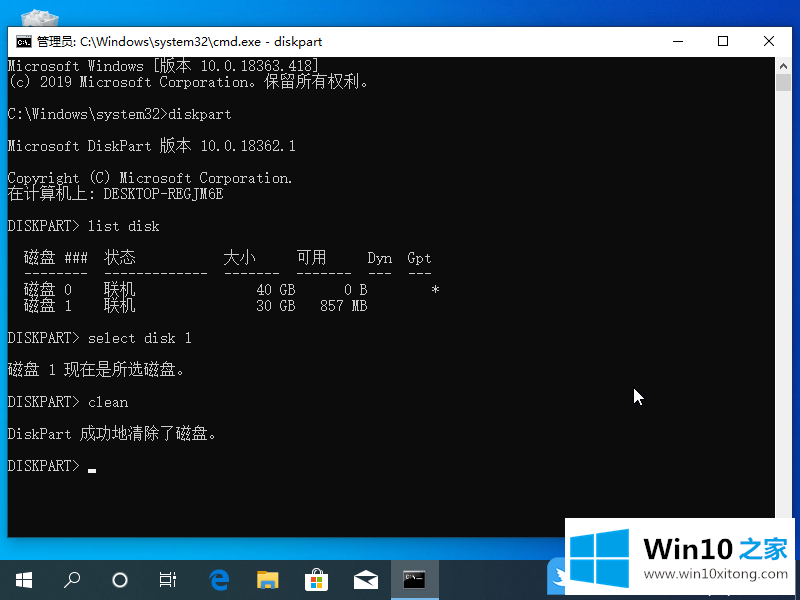Open File Explorer from taskbar
This screenshot has width=800, height=600.
pos(267,580)
